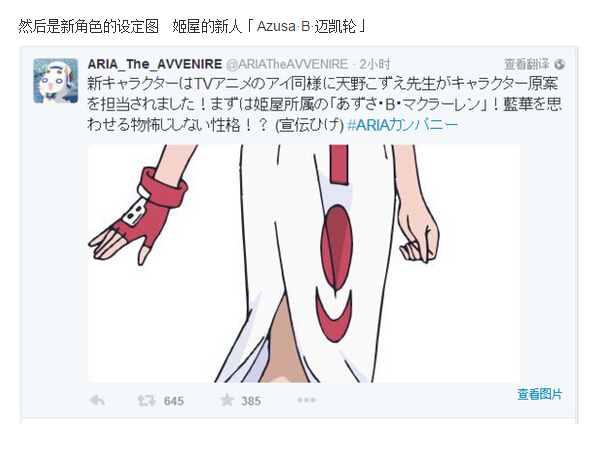599x454 pixels.
Task: Click the heading text 然后是新角色的设定图
Action: [x=88, y=26]
